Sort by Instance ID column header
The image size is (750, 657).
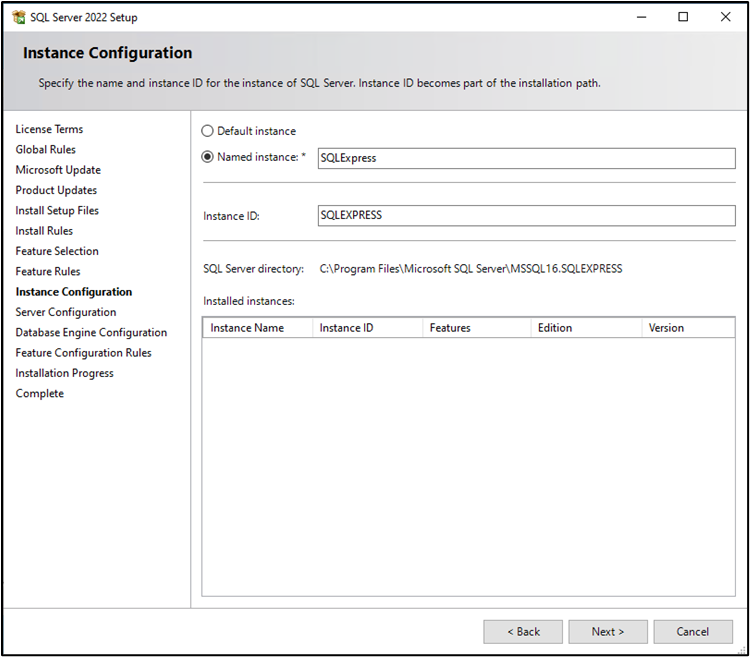point(367,328)
